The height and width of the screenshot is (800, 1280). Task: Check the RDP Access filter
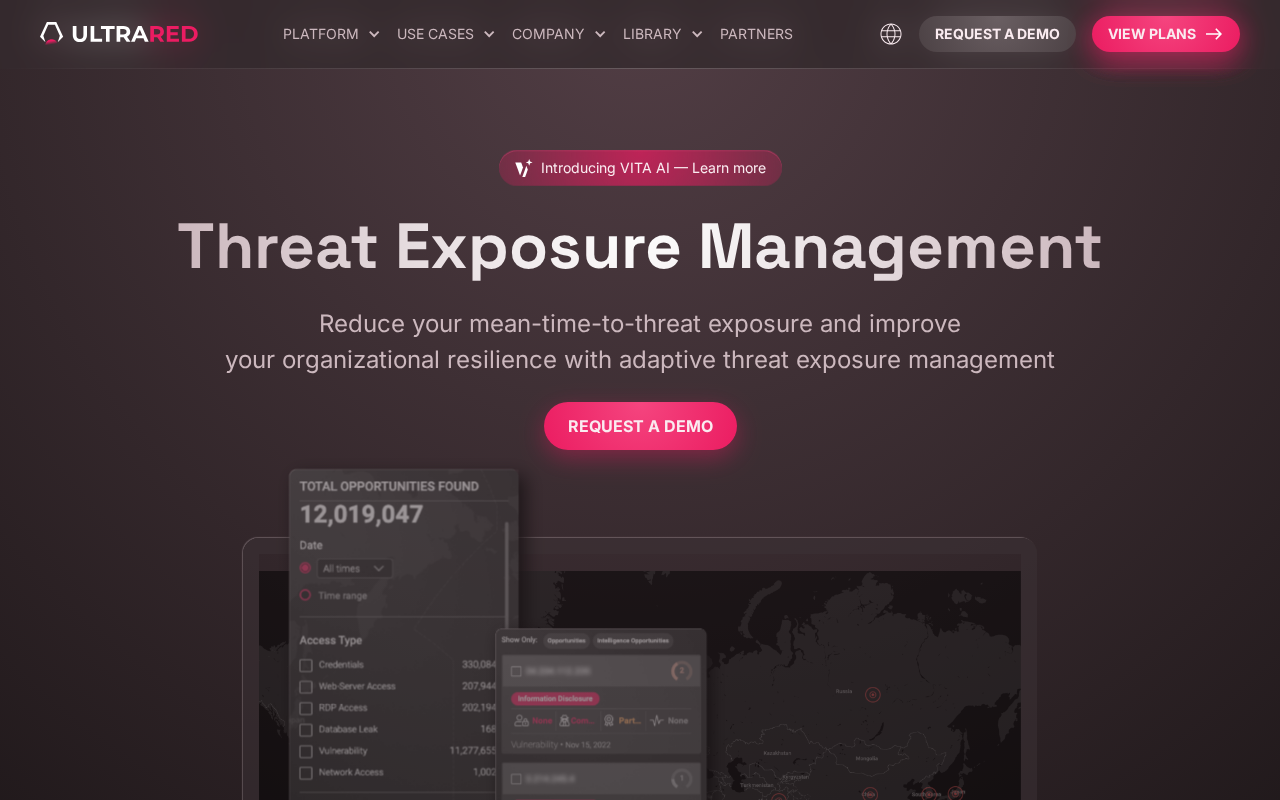[306, 708]
